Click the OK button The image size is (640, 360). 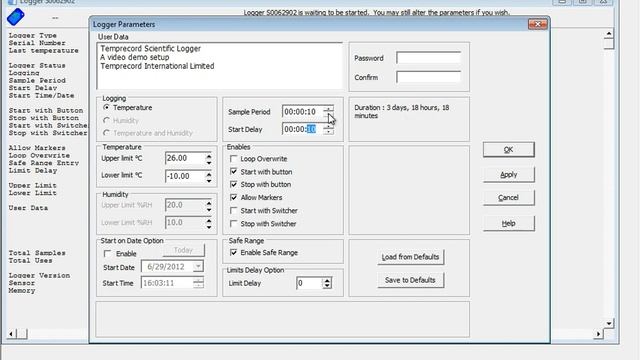click(x=509, y=150)
